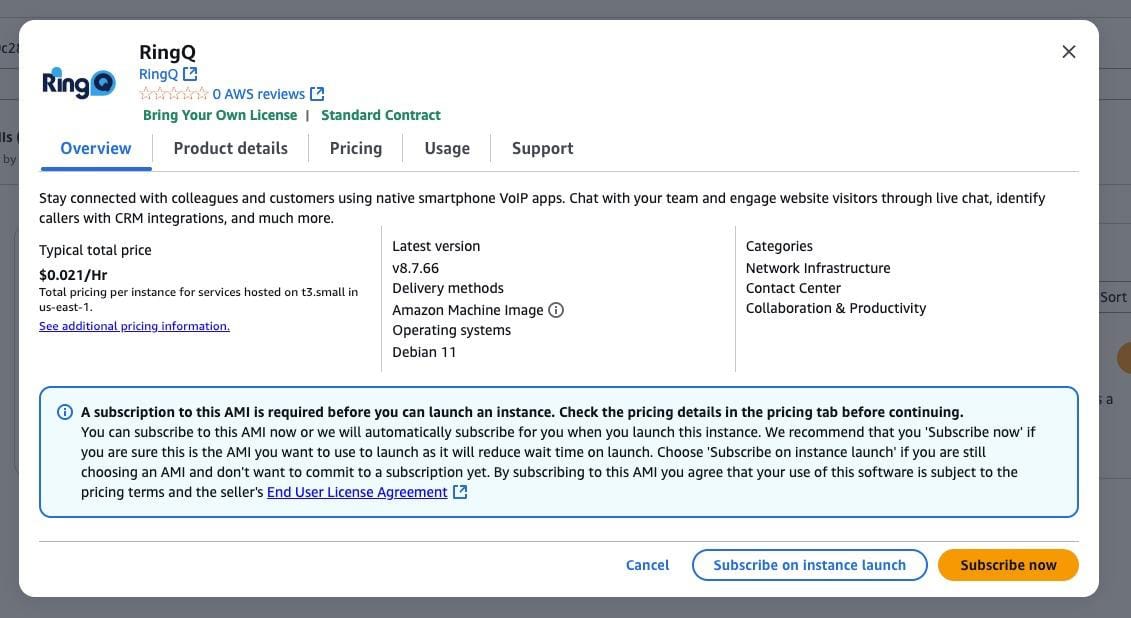This screenshot has width=1131, height=618.
Task: Click the orange Subscribe now button
Action: [x=1008, y=565]
